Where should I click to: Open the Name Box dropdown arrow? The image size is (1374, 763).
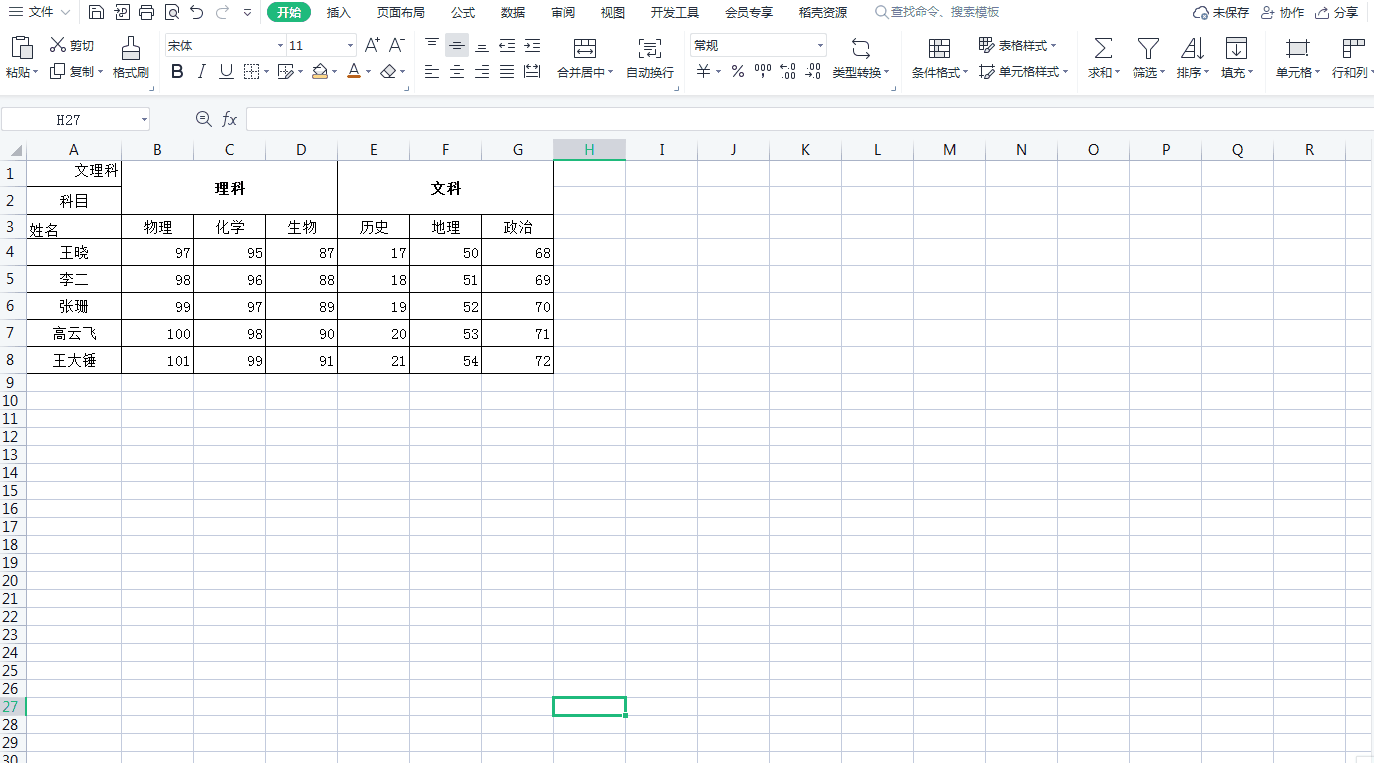(x=144, y=120)
